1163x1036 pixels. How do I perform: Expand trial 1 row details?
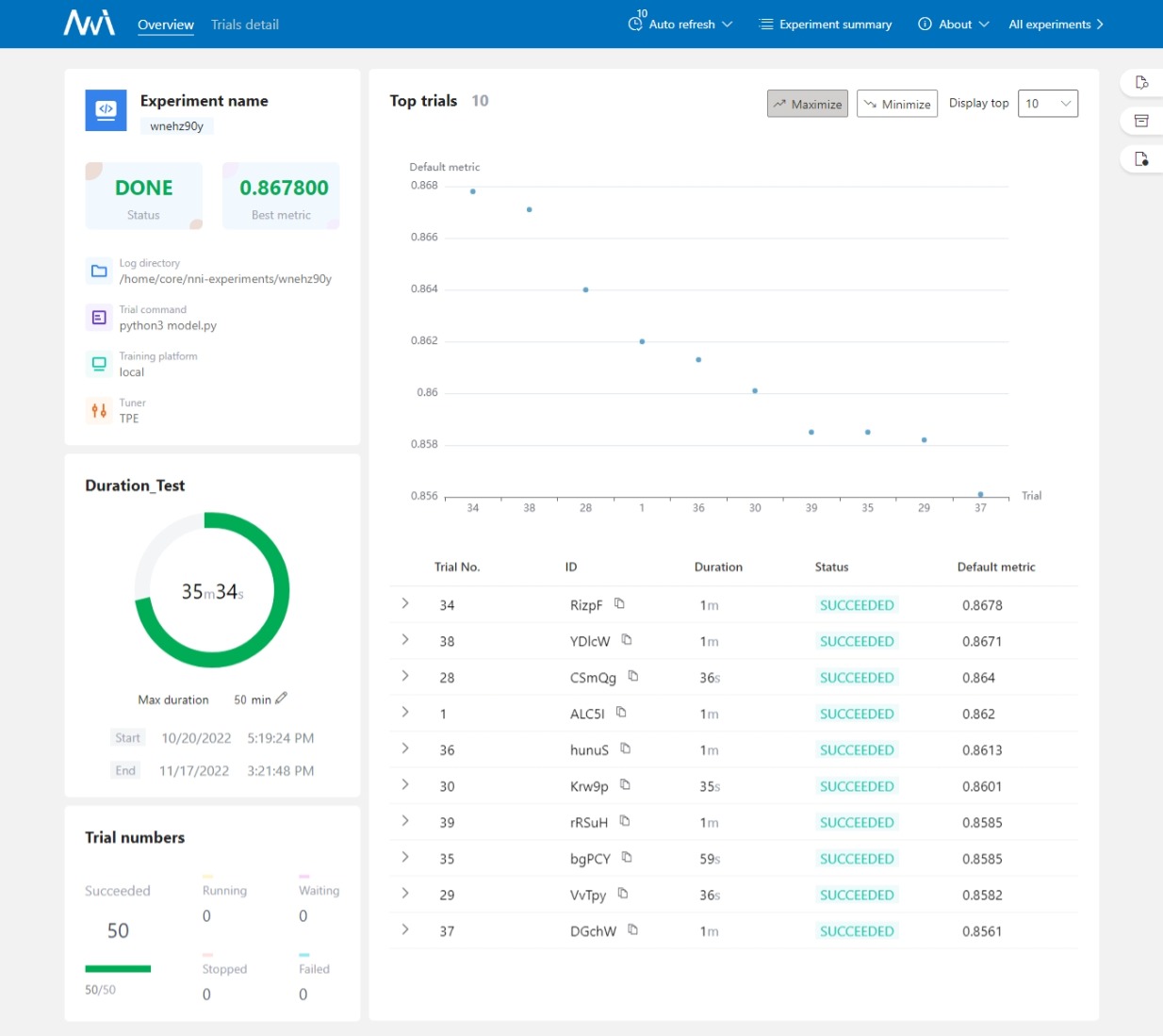tap(405, 713)
